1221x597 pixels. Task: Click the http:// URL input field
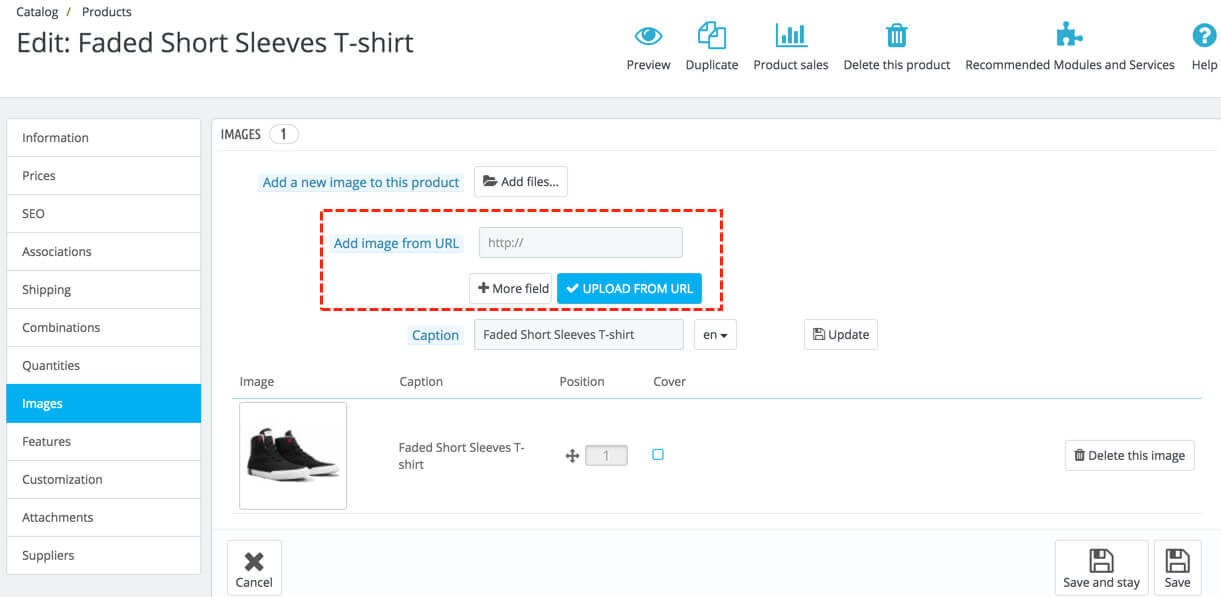click(x=580, y=242)
